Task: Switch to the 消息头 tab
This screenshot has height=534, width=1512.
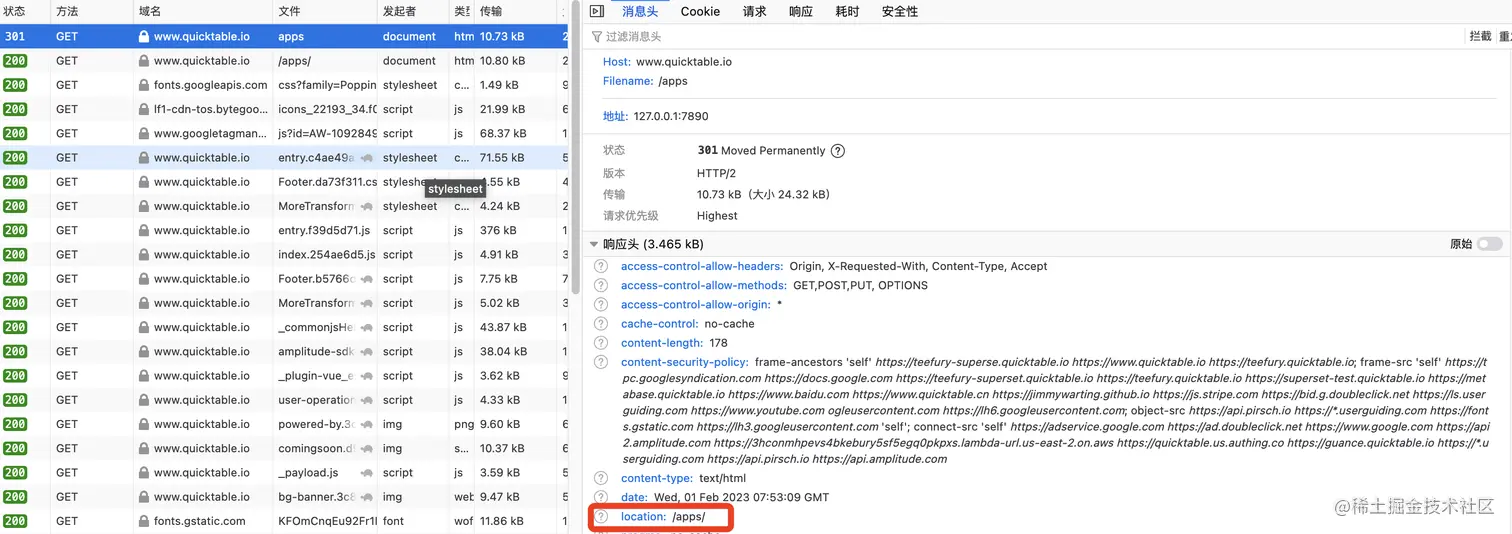Action: click(640, 11)
